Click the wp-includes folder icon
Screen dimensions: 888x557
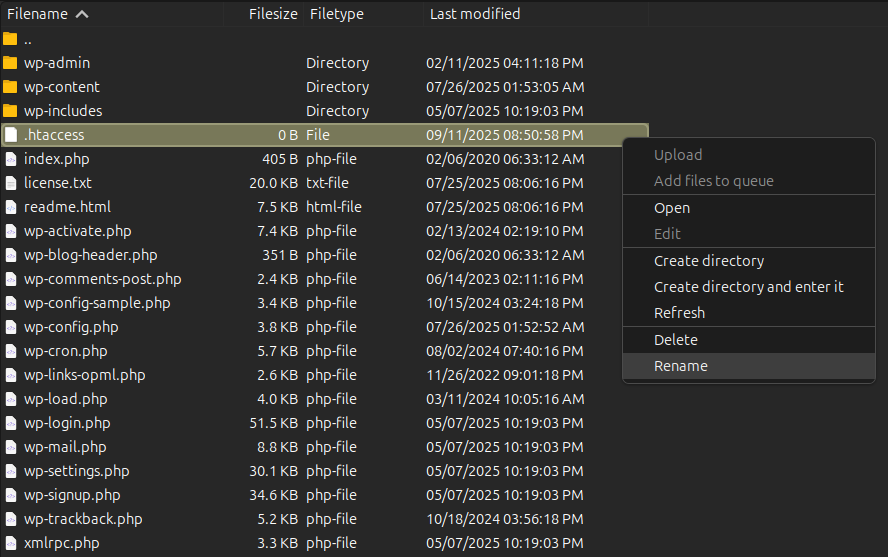coord(10,110)
